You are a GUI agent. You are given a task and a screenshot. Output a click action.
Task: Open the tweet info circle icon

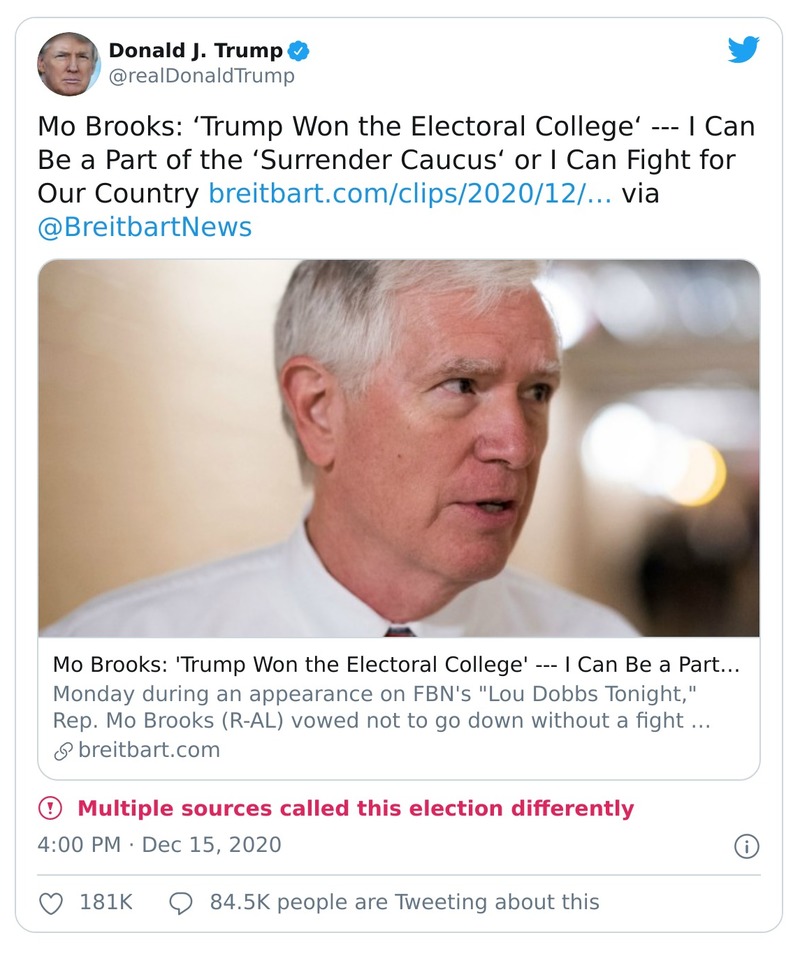(x=746, y=846)
